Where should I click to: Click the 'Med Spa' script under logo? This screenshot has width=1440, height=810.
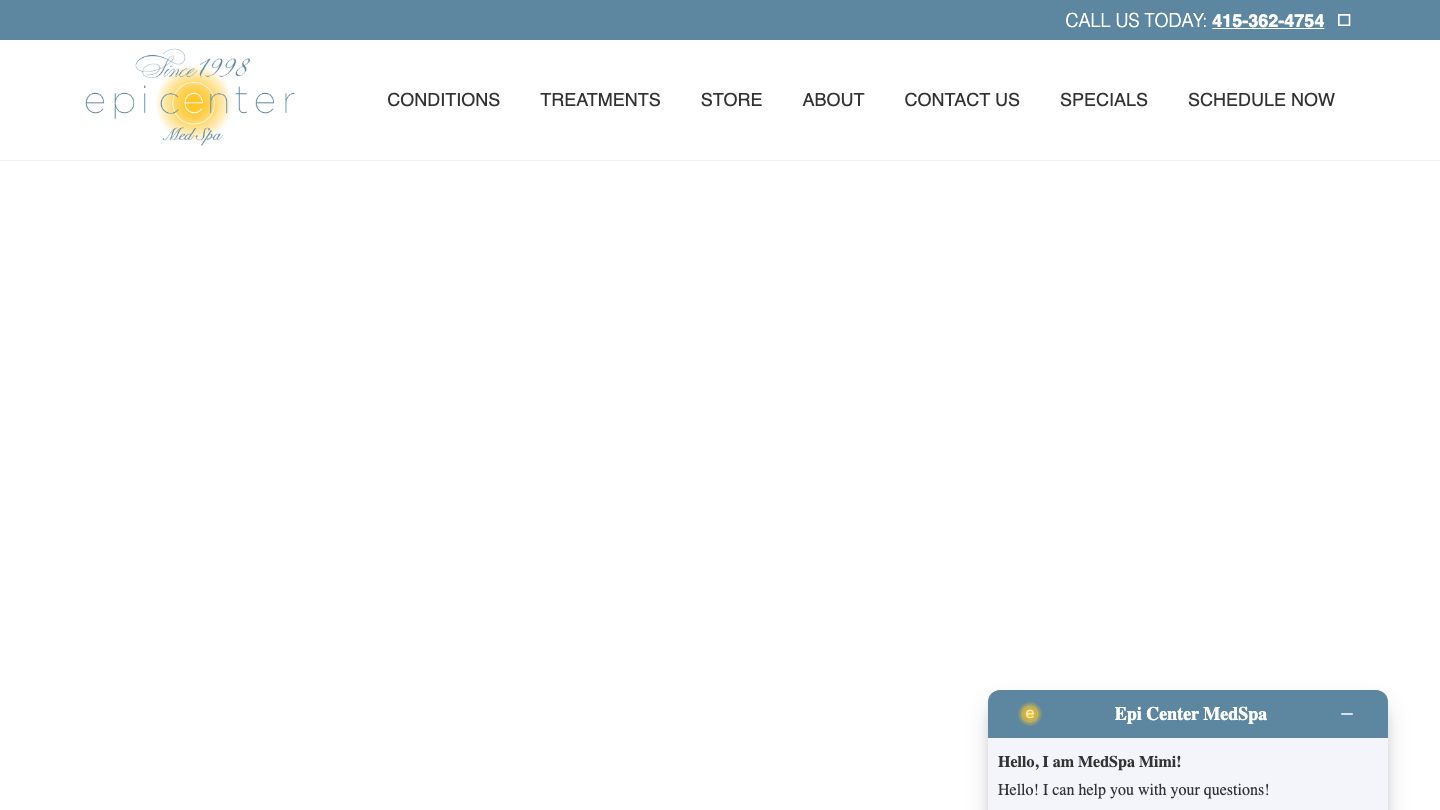point(192,135)
